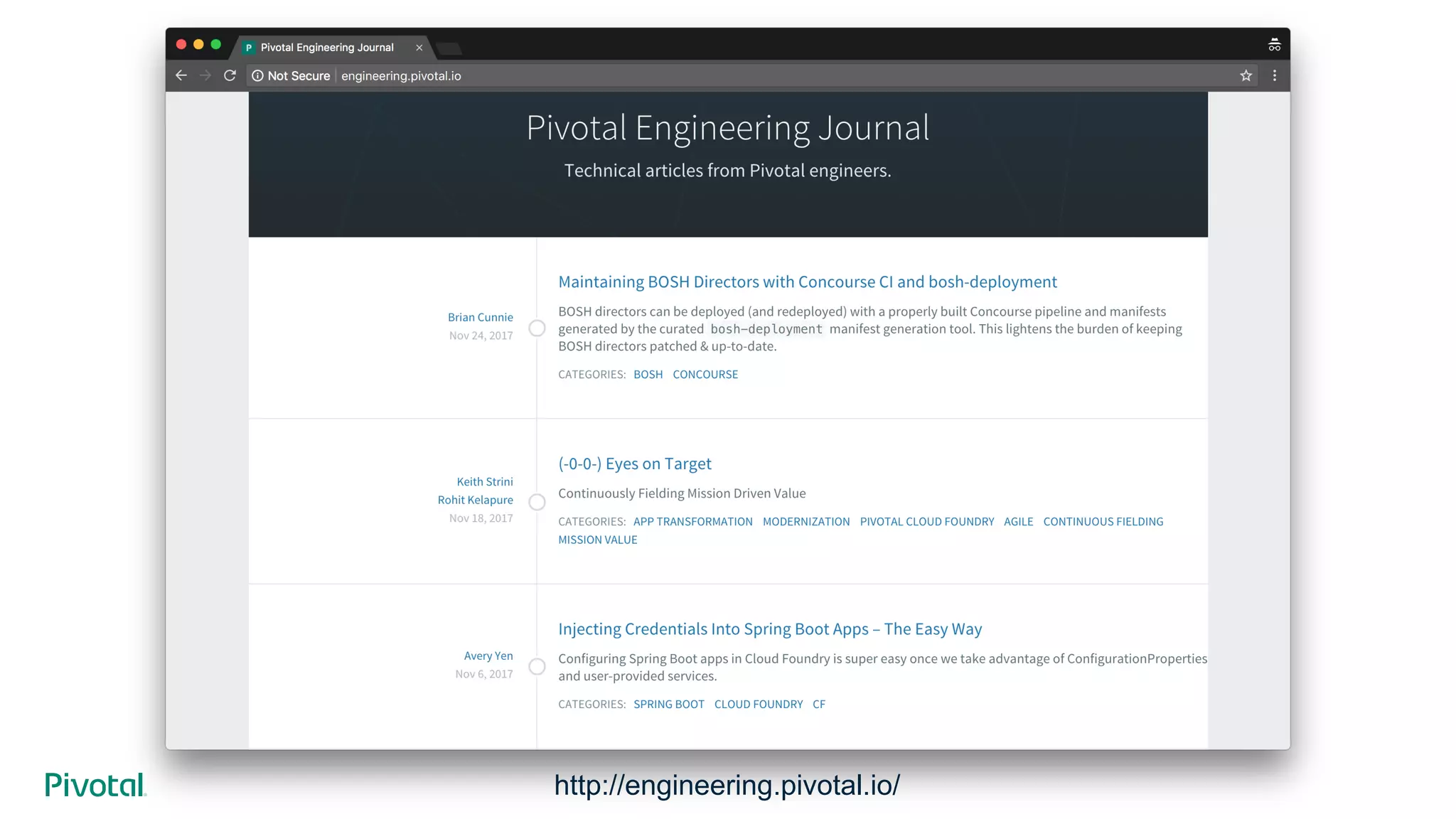Click the incognito icon in title bar
The width and height of the screenshot is (1456, 819).
(1274, 45)
